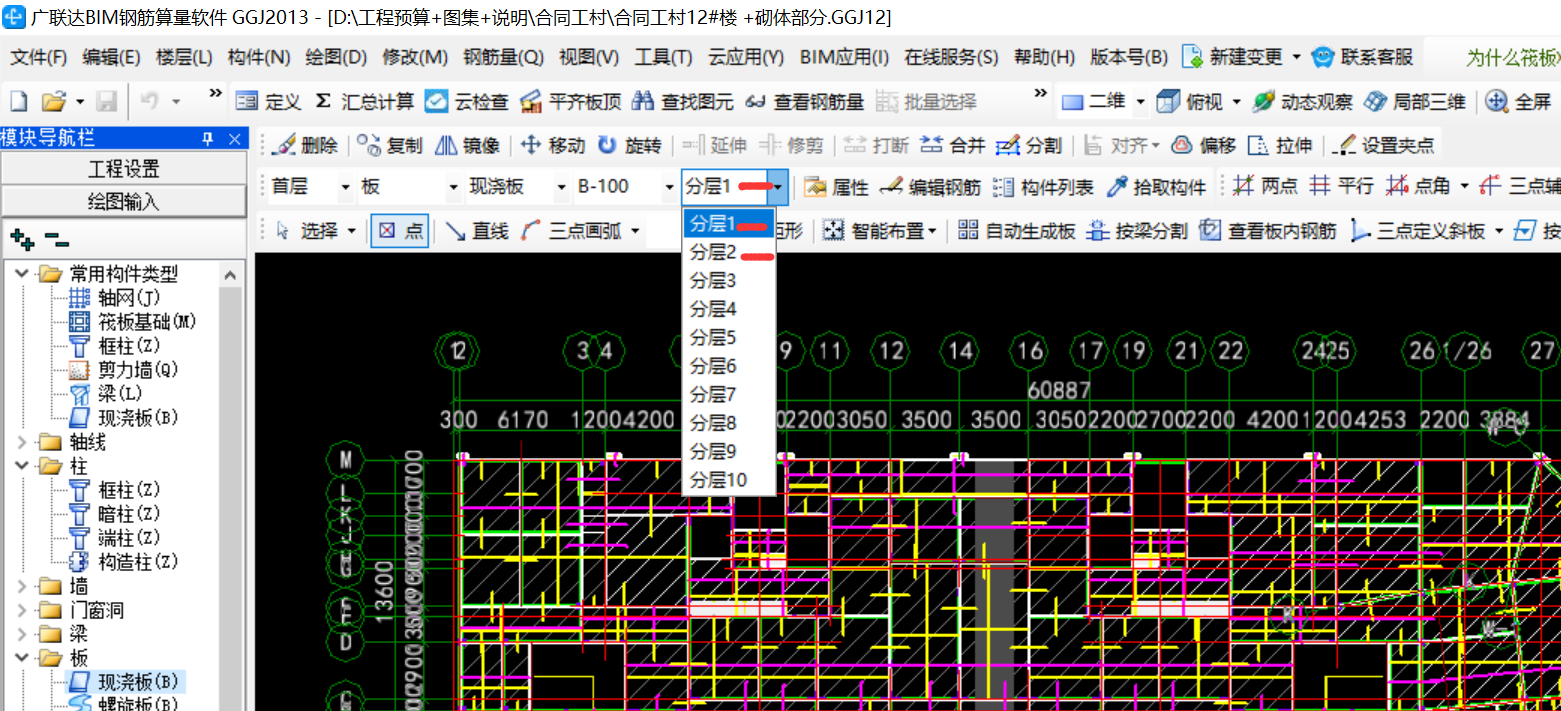This screenshot has width=1561, height=711.
Task: Open the 文件(F) menu
Action: (39, 57)
